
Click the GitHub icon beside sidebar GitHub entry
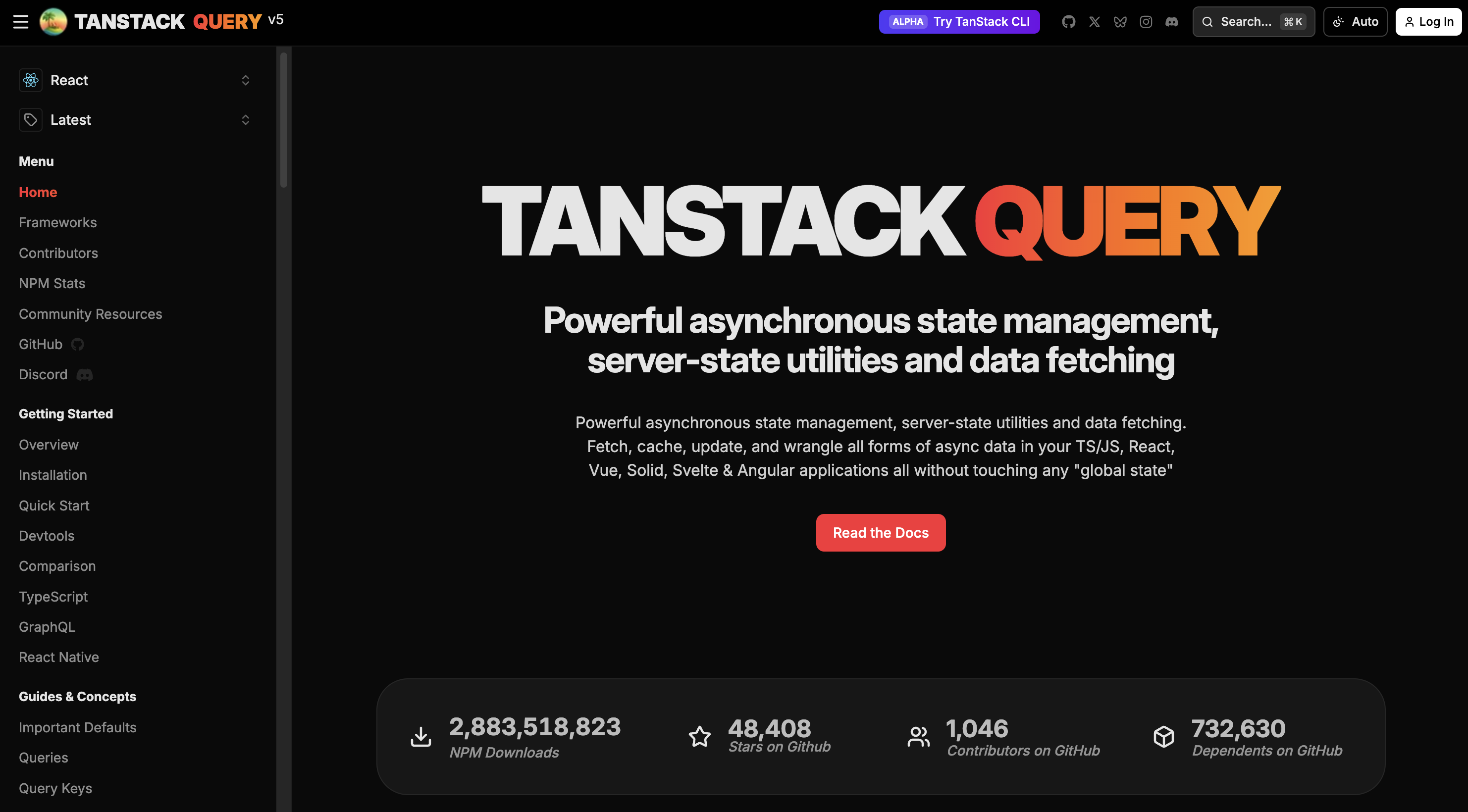click(x=77, y=344)
